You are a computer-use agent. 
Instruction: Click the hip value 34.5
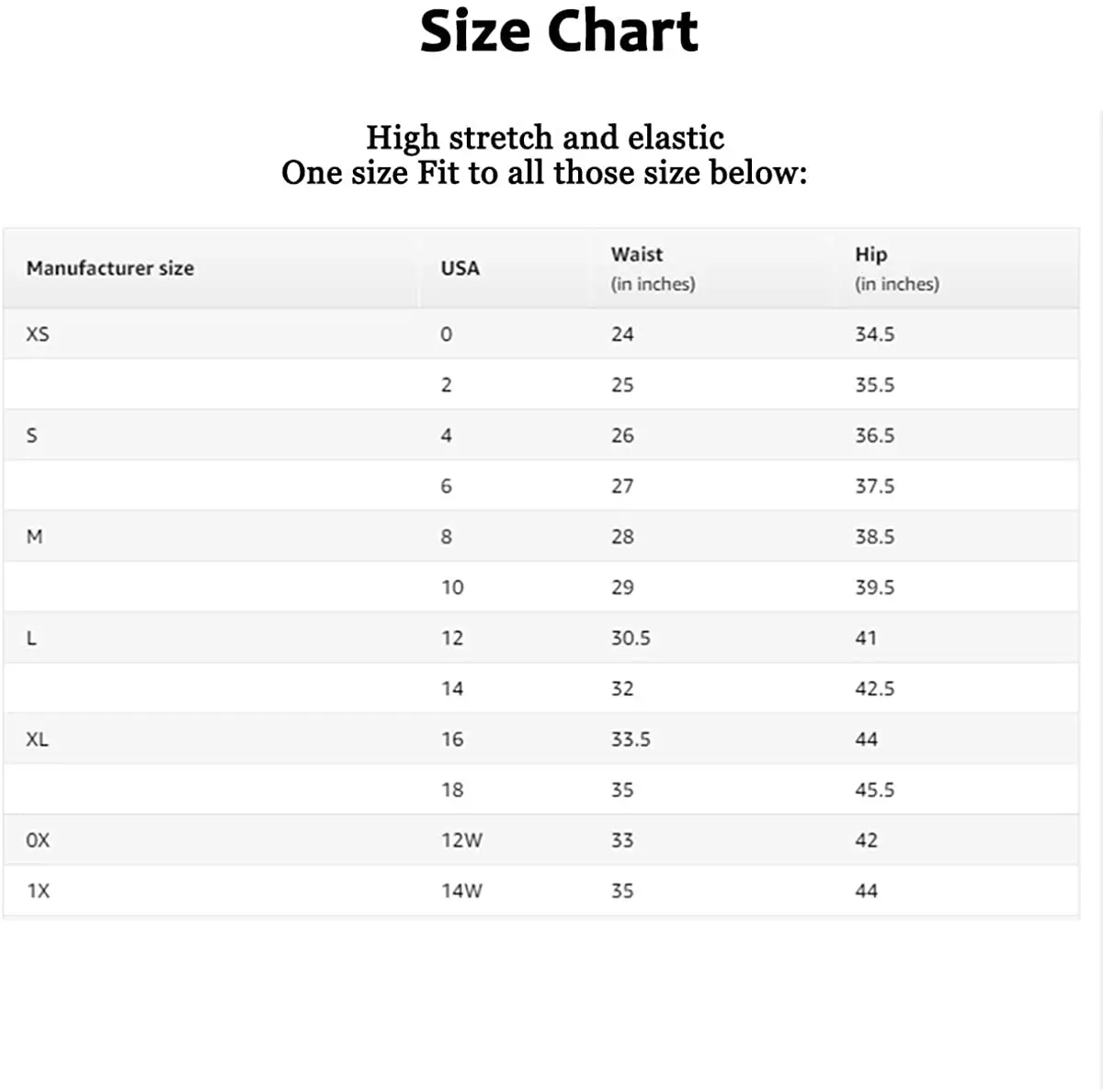874,335
